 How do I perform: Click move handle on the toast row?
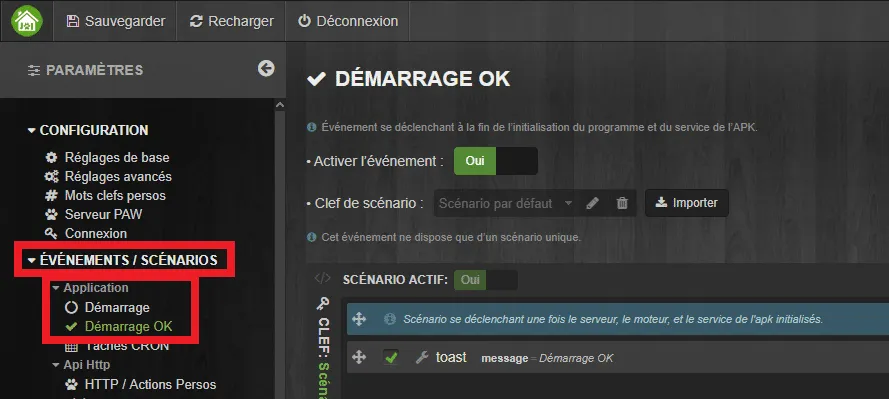359,357
